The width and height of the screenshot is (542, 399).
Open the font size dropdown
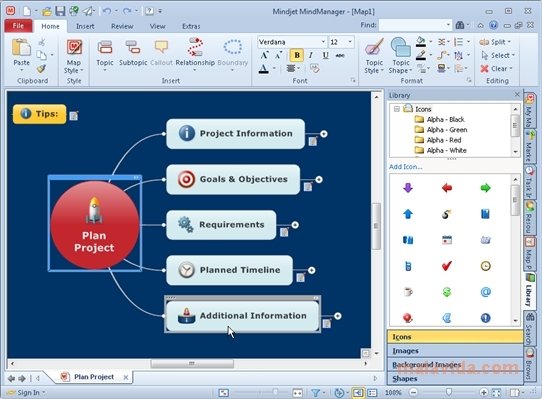click(x=350, y=42)
